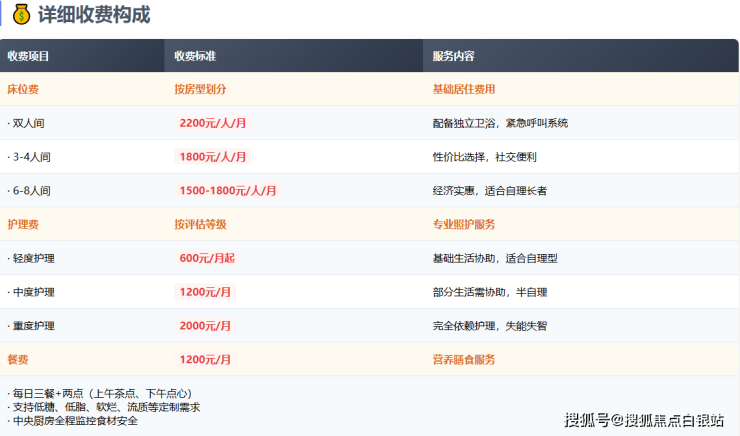Click the 完全依赖护理，失能失智 description
Viewport: 740px width, 436px height.
click(489, 326)
